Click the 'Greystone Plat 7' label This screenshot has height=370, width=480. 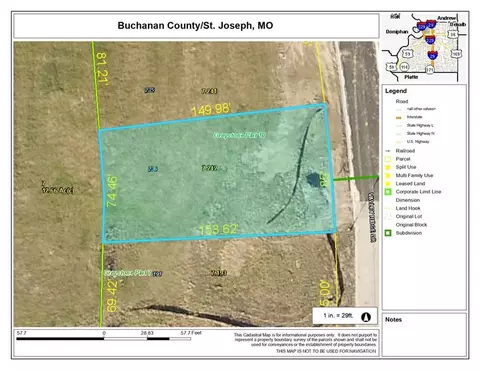point(128,273)
